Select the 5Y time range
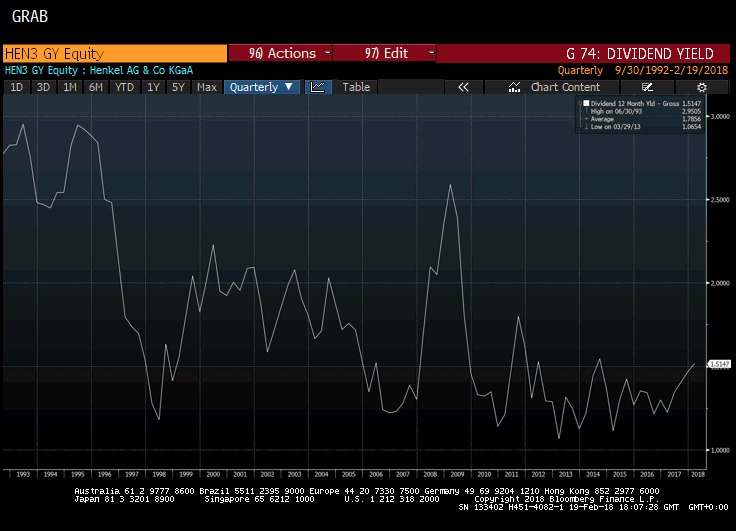Image resolution: width=736 pixels, height=531 pixels. [x=178, y=87]
